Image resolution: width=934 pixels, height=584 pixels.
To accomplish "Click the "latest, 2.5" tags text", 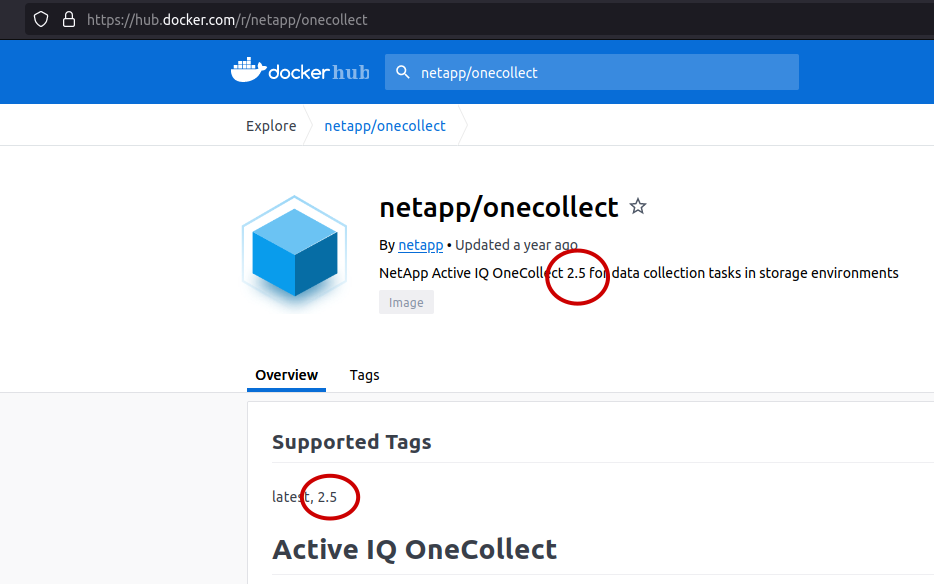I will [304, 496].
